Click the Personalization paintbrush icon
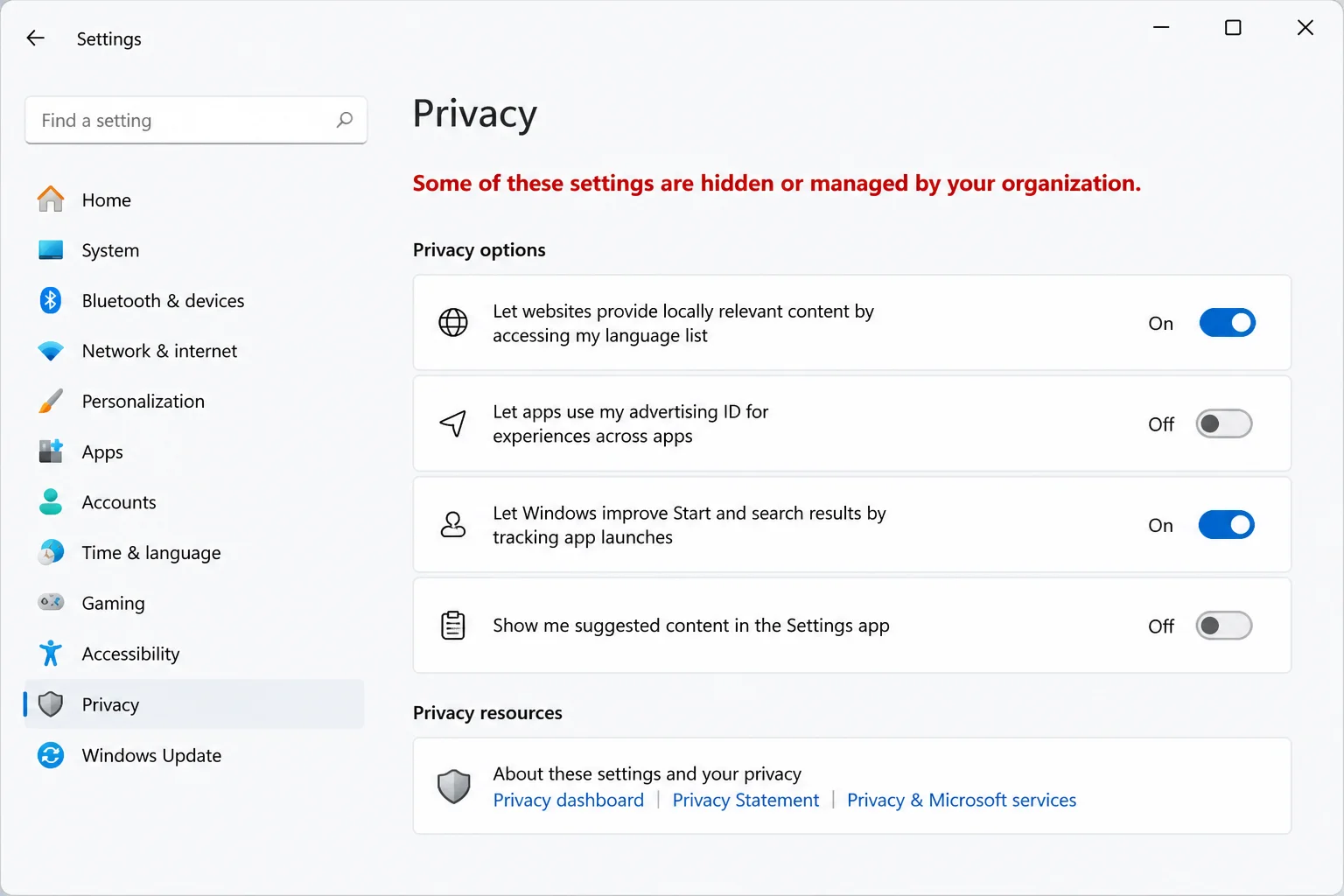Image resolution: width=1344 pixels, height=896 pixels. pyautogui.click(x=51, y=402)
